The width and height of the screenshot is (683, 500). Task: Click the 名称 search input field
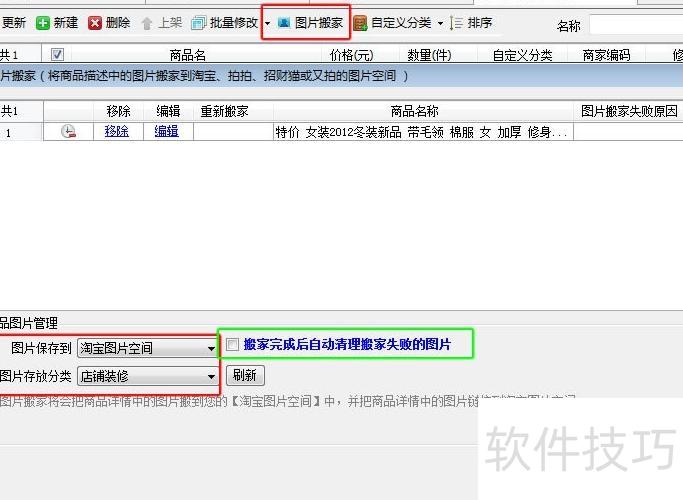tap(635, 24)
